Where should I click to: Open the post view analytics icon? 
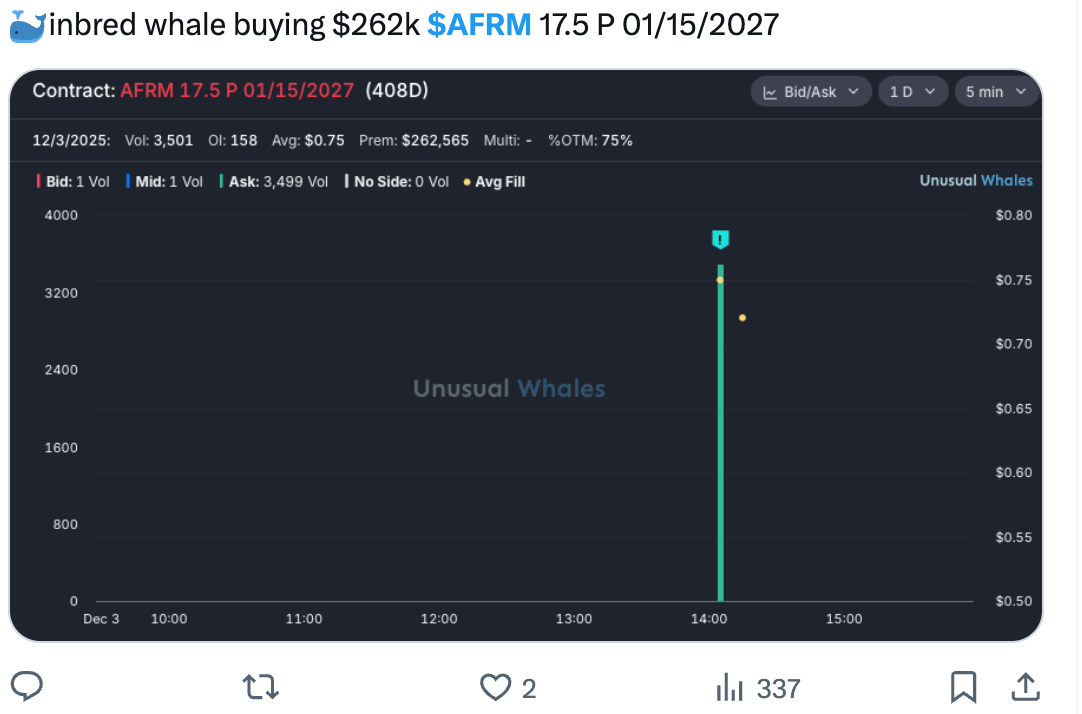[x=729, y=687]
